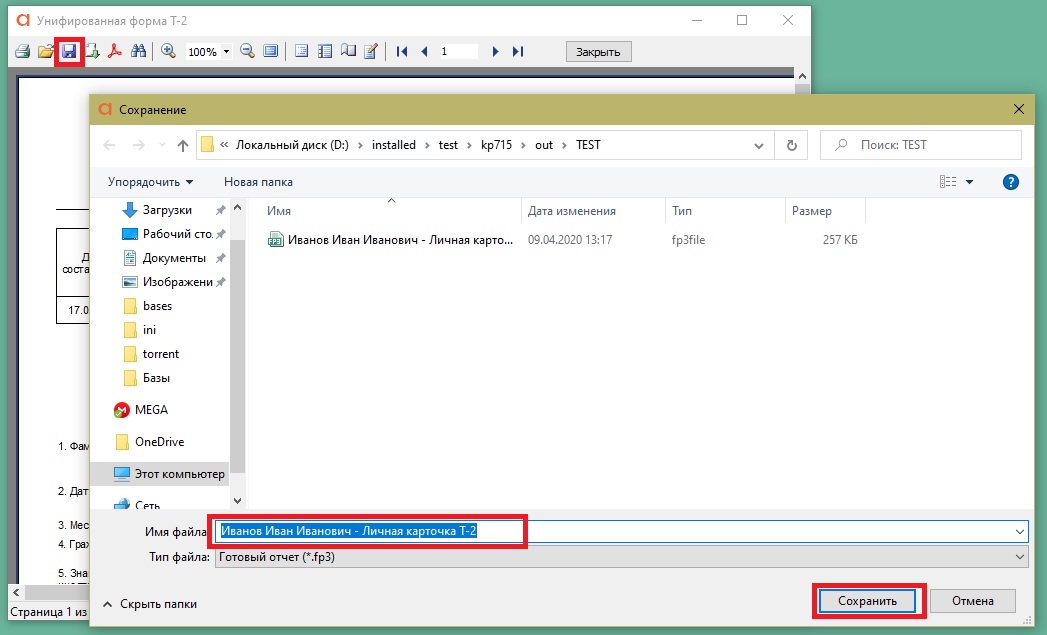Screen dimensions: 1047x635
Task: Click the Save diskette icon in report toolbar
Action: pos(69,51)
